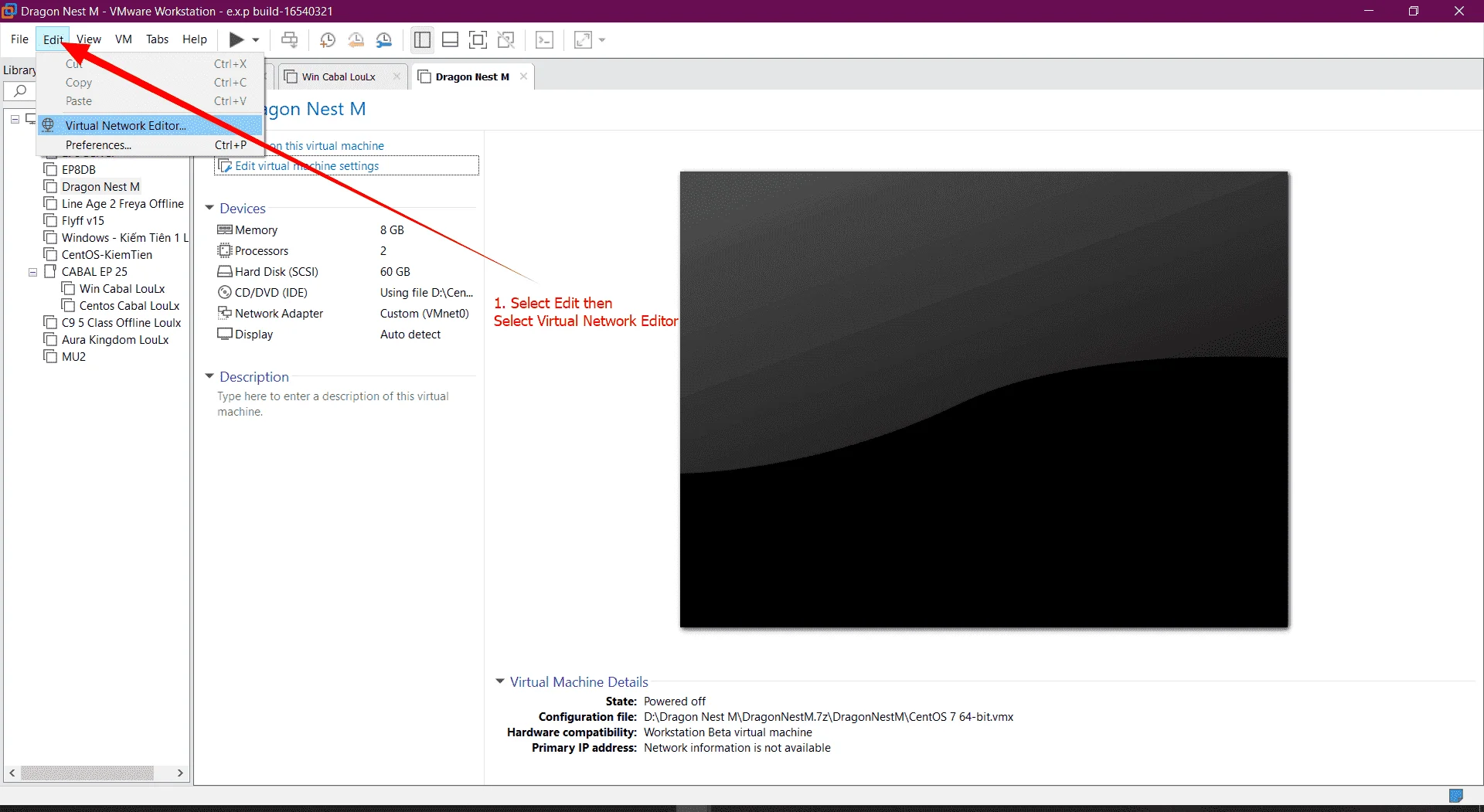Collapse the CABAL EP 25 folder
Screen dimensions: 1484x812
click(x=32, y=272)
